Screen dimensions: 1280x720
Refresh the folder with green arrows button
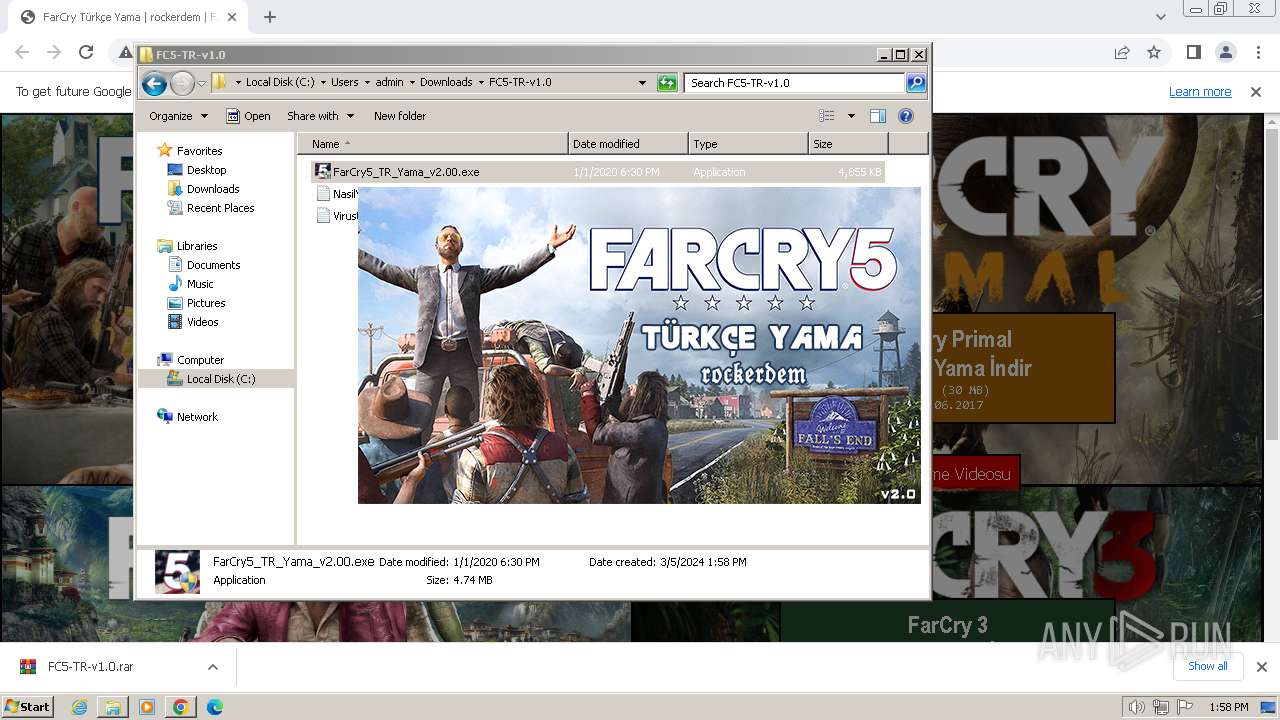pos(667,83)
